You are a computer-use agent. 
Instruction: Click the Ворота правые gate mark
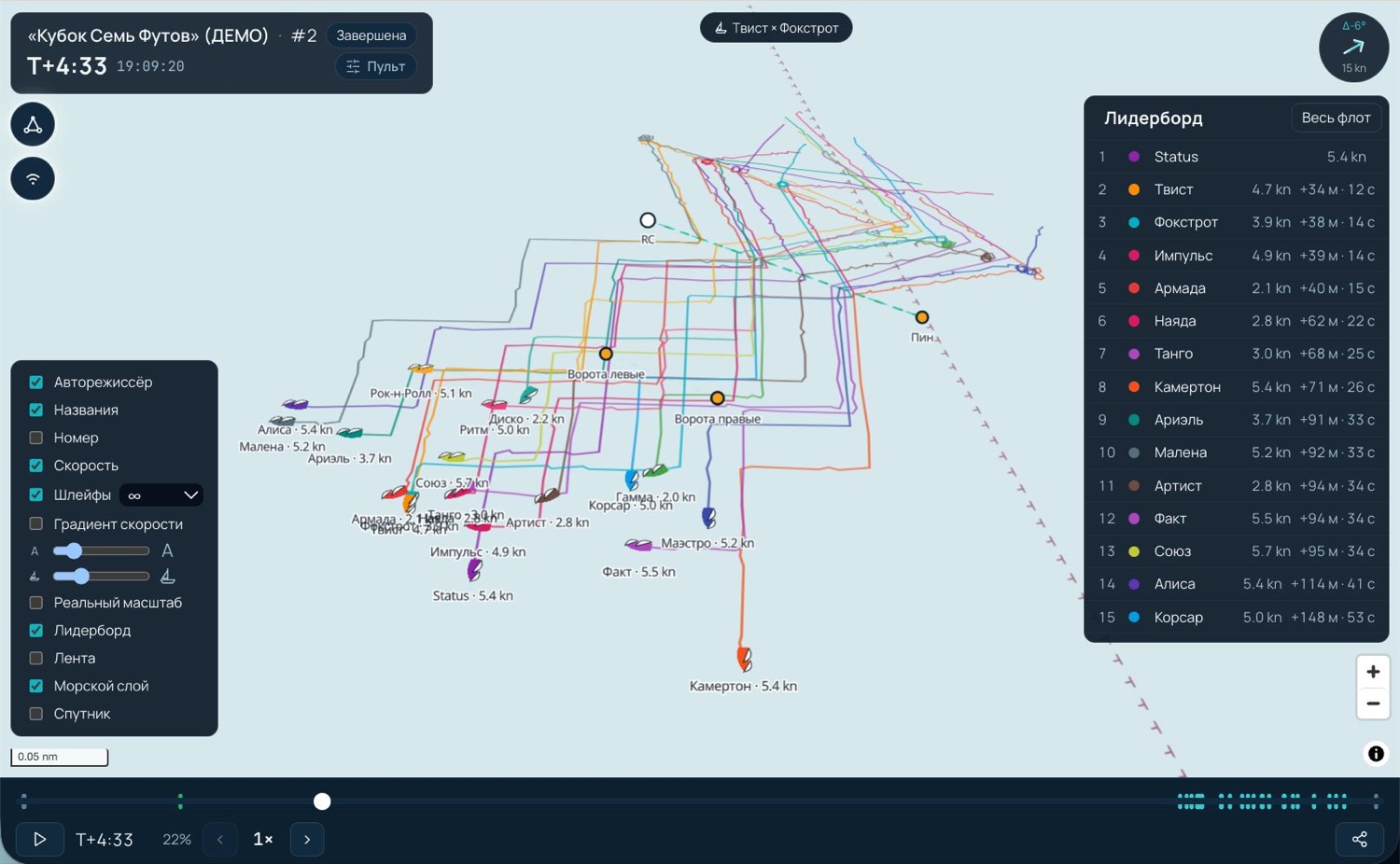(717, 398)
